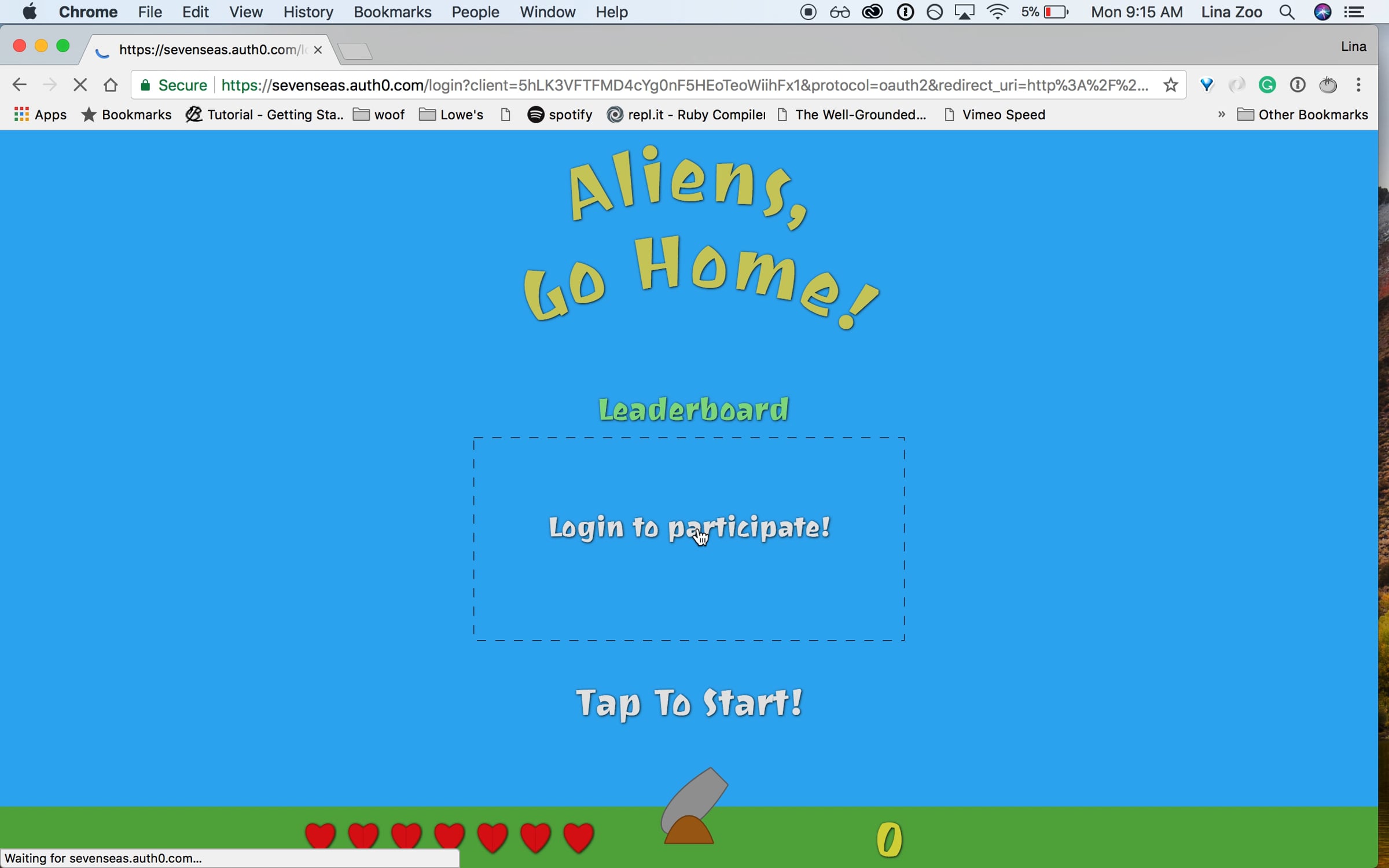Open the Lowe's bookmarks folder
1389x868 pixels.
(x=451, y=115)
